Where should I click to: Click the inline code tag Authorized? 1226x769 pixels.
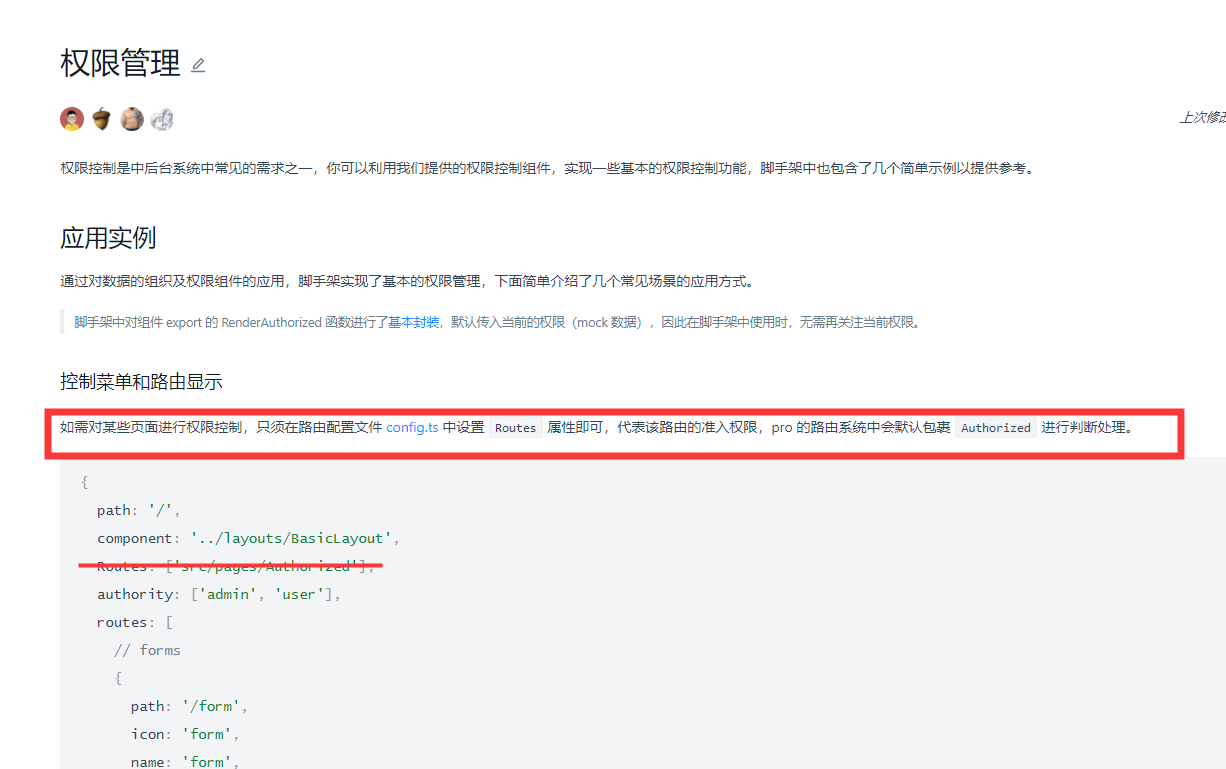[x=995, y=427]
